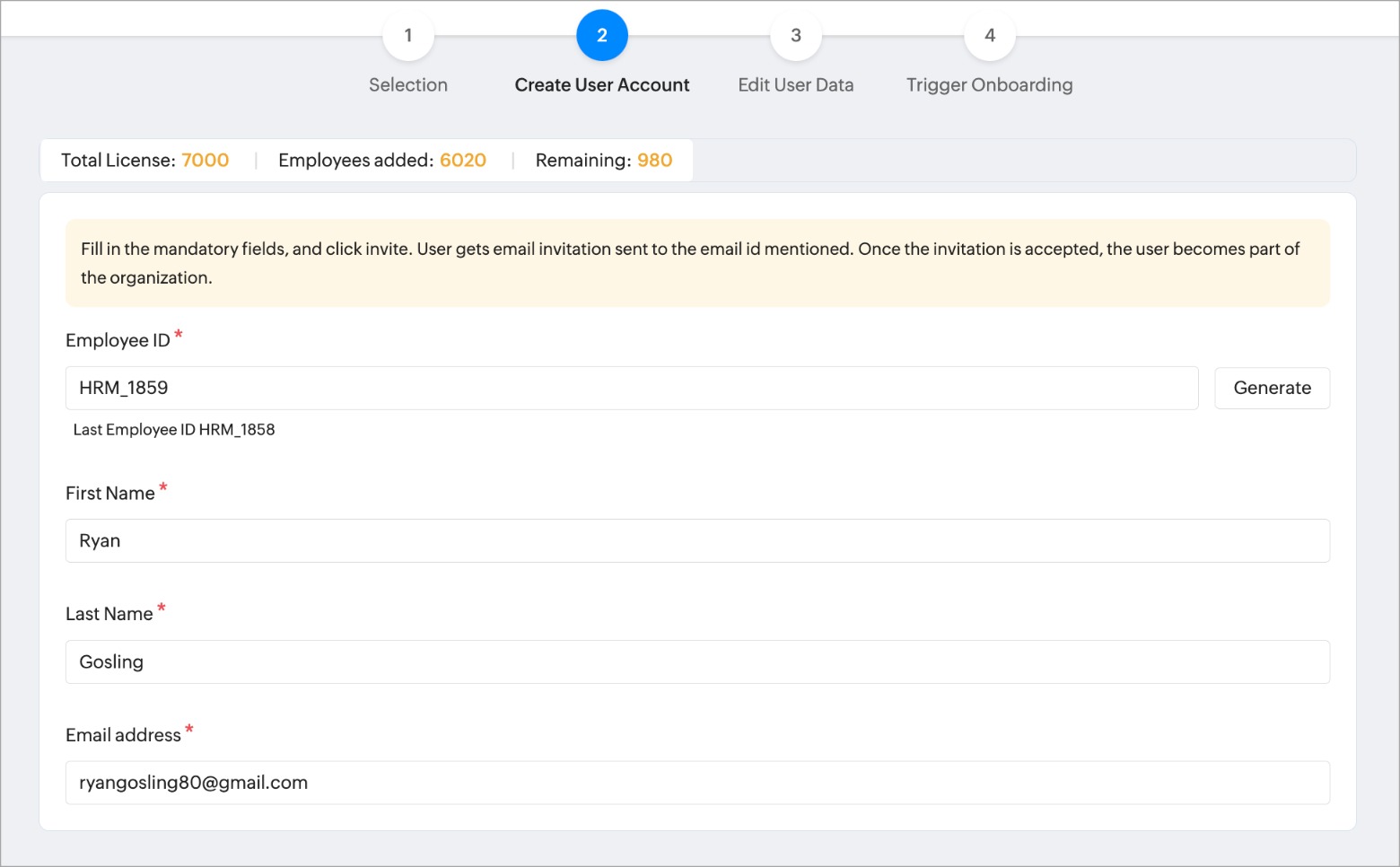This screenshot has width=1400, height=867.
Task: Click the Email address label
Action: (x=124, y=735)
